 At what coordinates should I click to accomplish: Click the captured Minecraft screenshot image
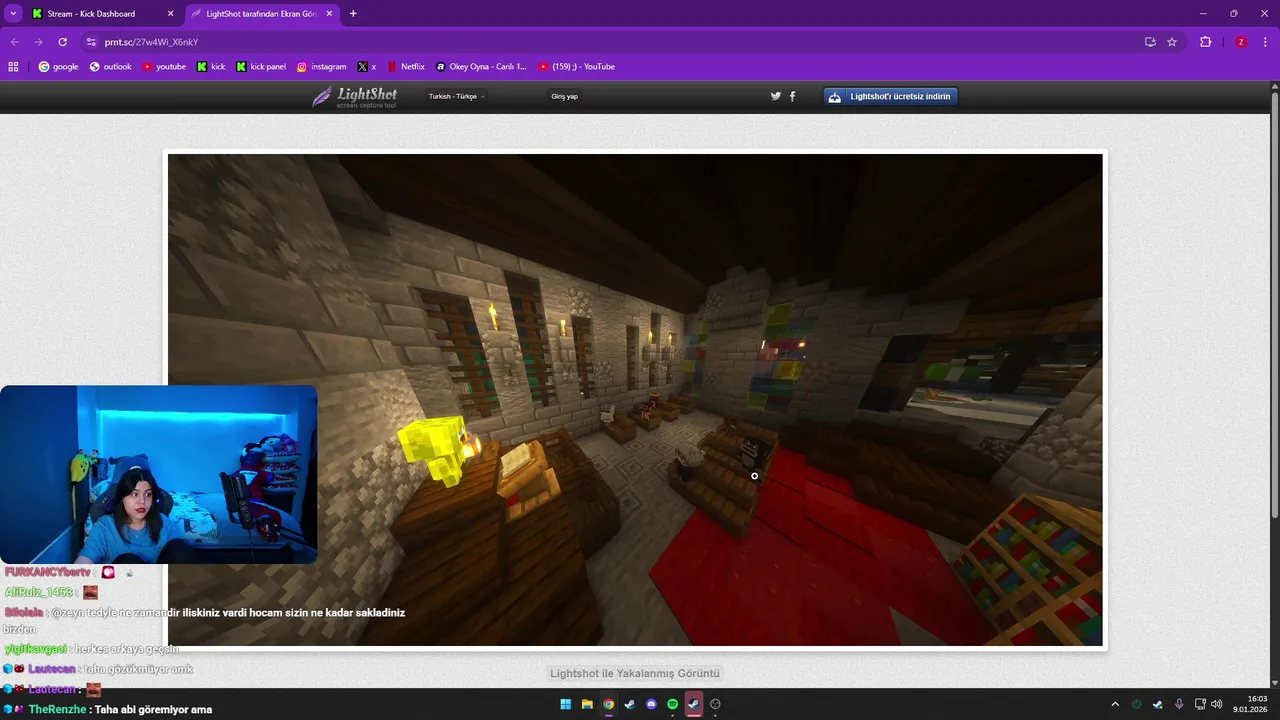[x=635, y=400]
